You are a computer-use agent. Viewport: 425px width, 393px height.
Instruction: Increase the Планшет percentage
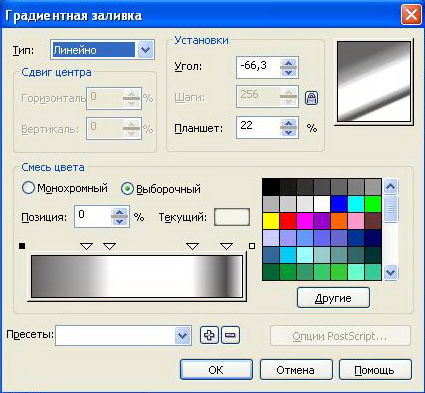pos(288,122)
